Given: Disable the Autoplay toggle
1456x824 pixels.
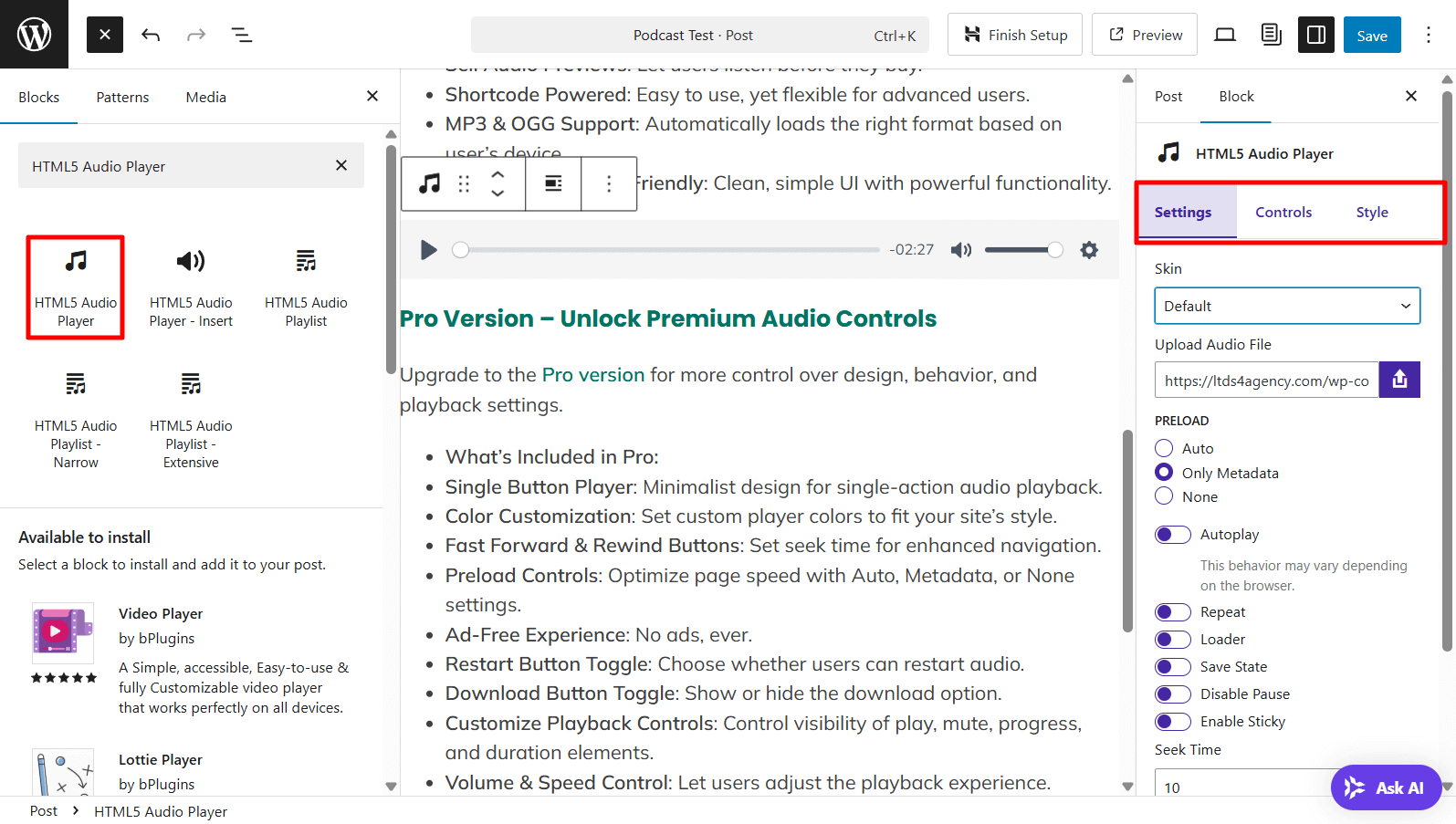Looking at the screenshot, I should coord(1173,534).
